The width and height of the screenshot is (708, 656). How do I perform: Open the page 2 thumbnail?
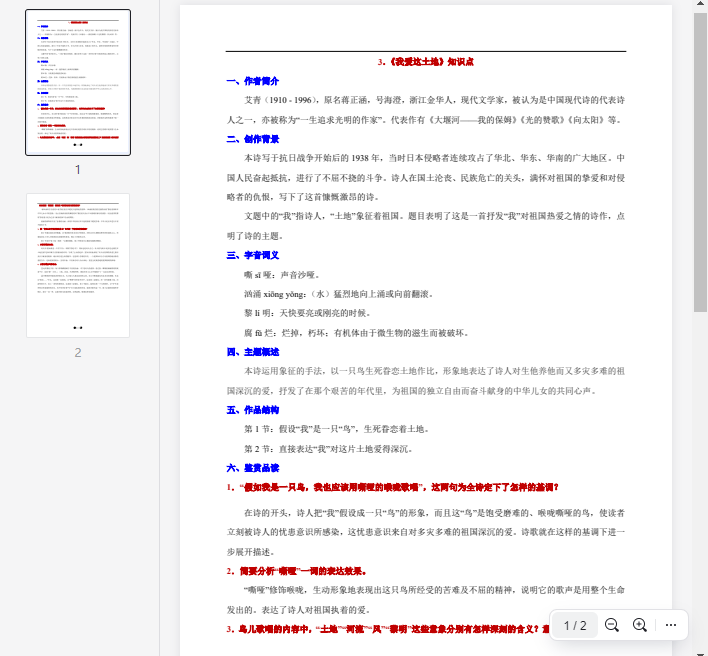(78, 265)
